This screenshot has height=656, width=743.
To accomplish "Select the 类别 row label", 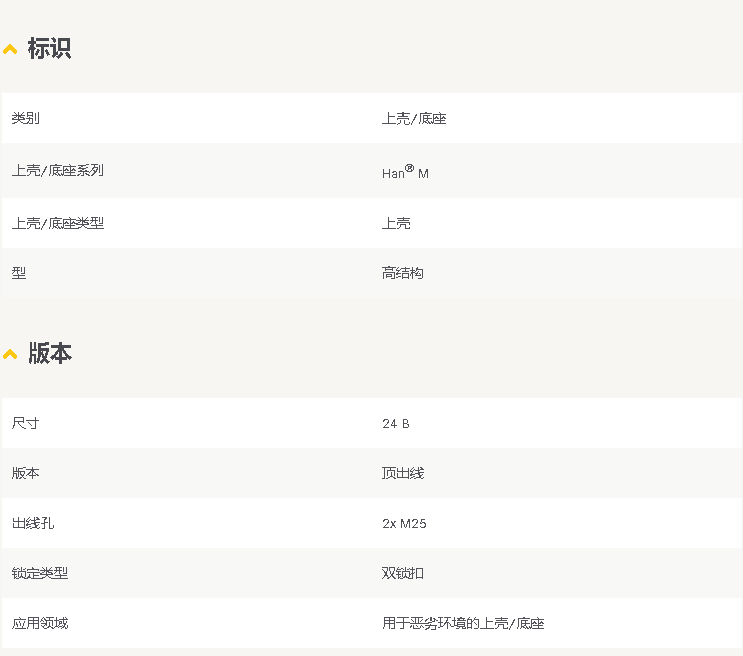I will 26,119.
